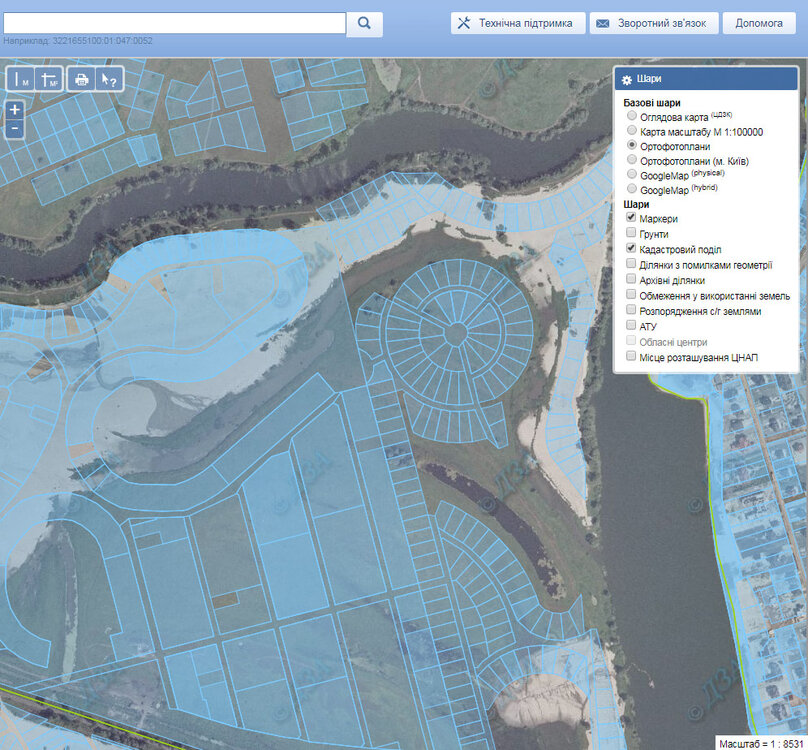The width and height of the screenshot is (808, 750).
Task: Select the distance measurement tool
Action: click(x=21, y=80)
